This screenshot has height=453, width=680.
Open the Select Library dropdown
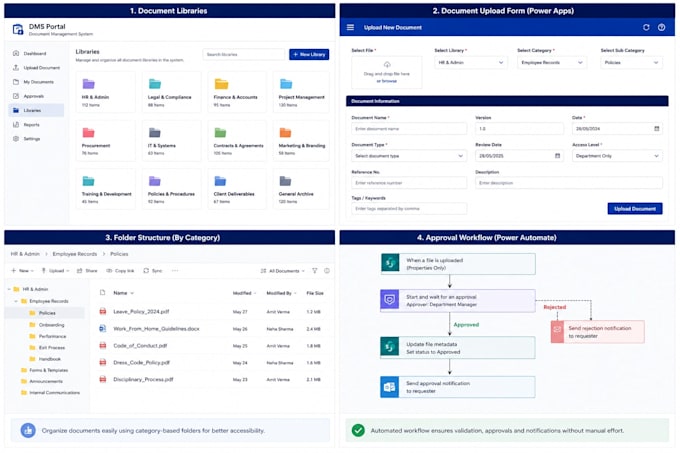tap(471, 63)
